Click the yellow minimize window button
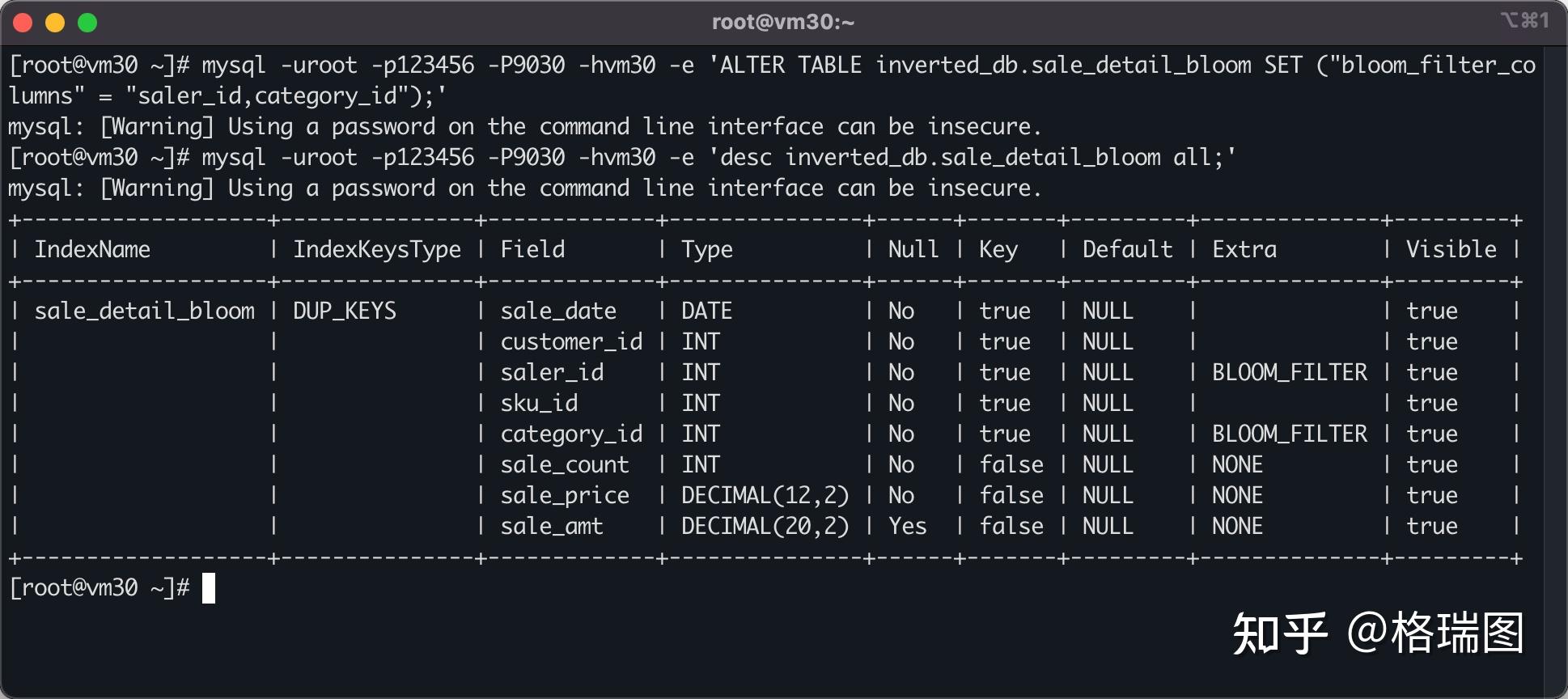Viewport: 1568px width, 699px height. 55,23
